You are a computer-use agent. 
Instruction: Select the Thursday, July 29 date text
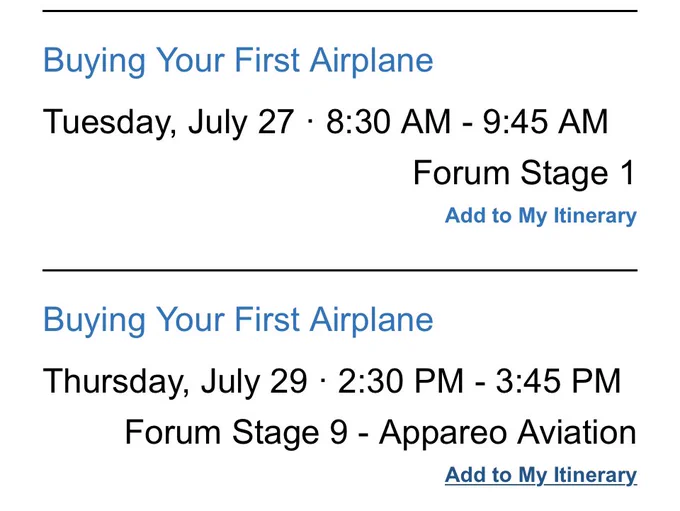point(175,382)
